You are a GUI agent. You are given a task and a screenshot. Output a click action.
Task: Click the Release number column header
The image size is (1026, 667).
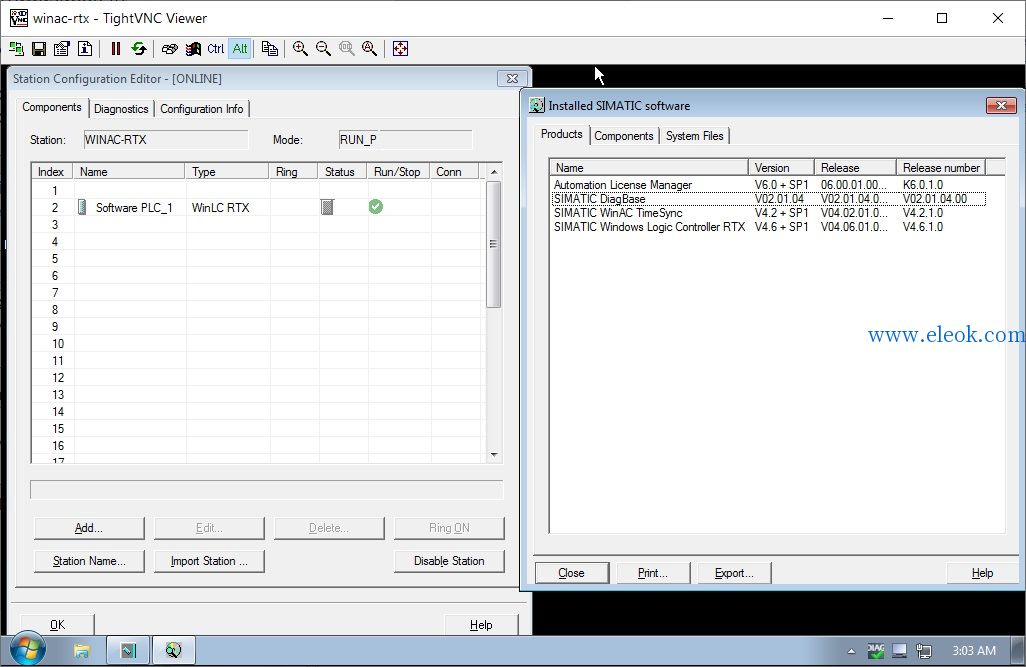941,168
